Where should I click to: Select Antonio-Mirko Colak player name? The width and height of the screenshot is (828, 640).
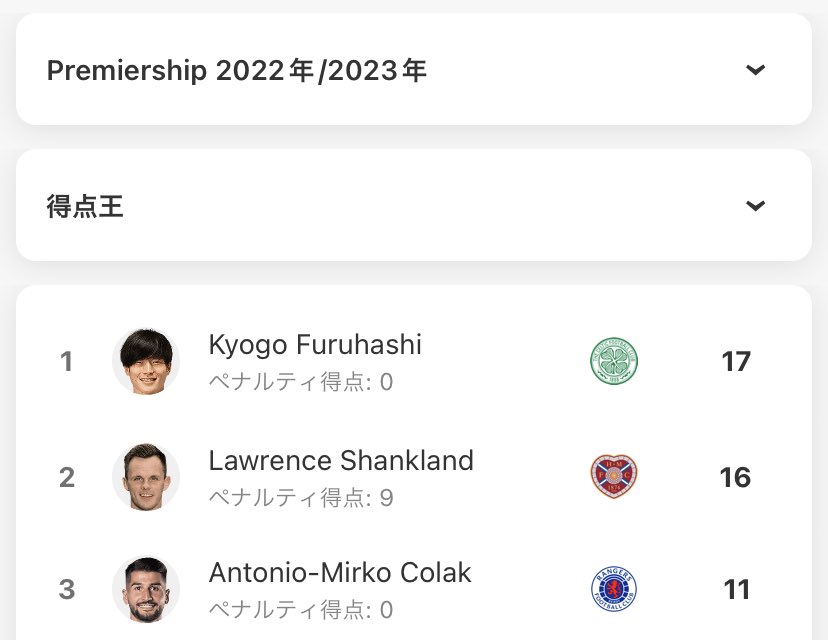[340, 572]
